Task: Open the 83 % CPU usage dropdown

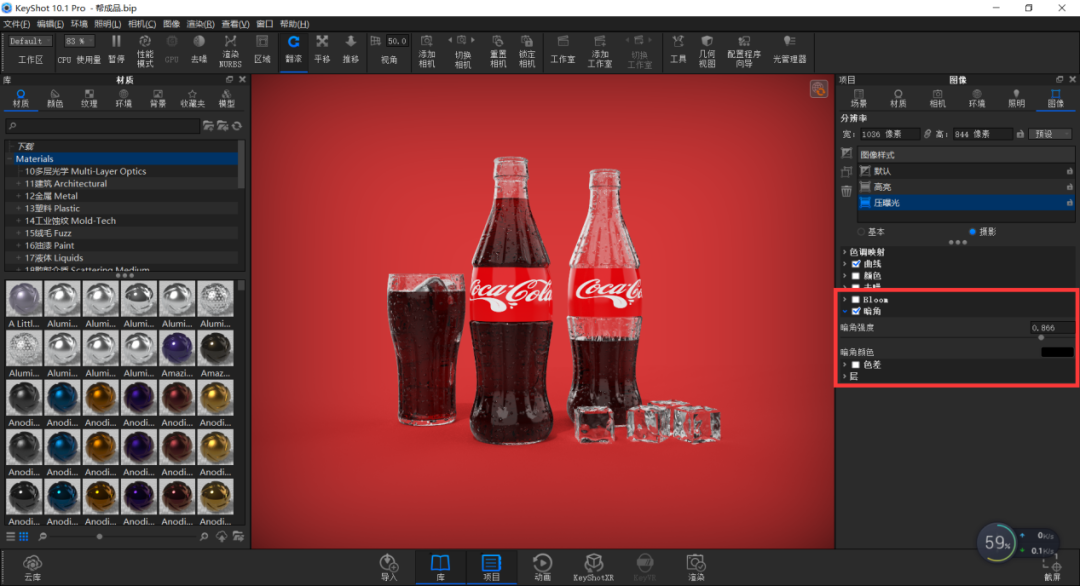Action: pos(79,41)
